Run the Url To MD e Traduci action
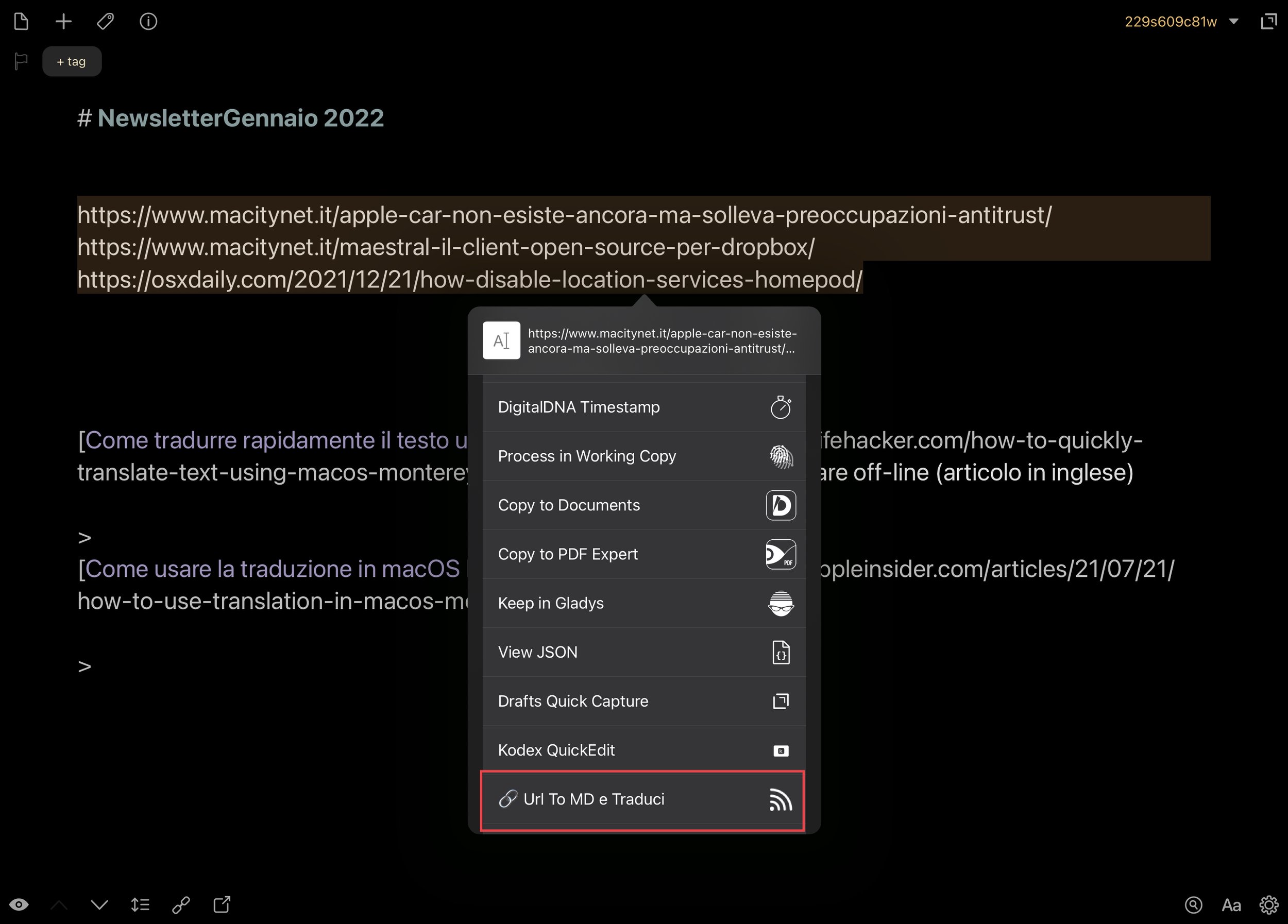Image resolution: width=1288 pixels, height=924 pixels. [644, 800]
